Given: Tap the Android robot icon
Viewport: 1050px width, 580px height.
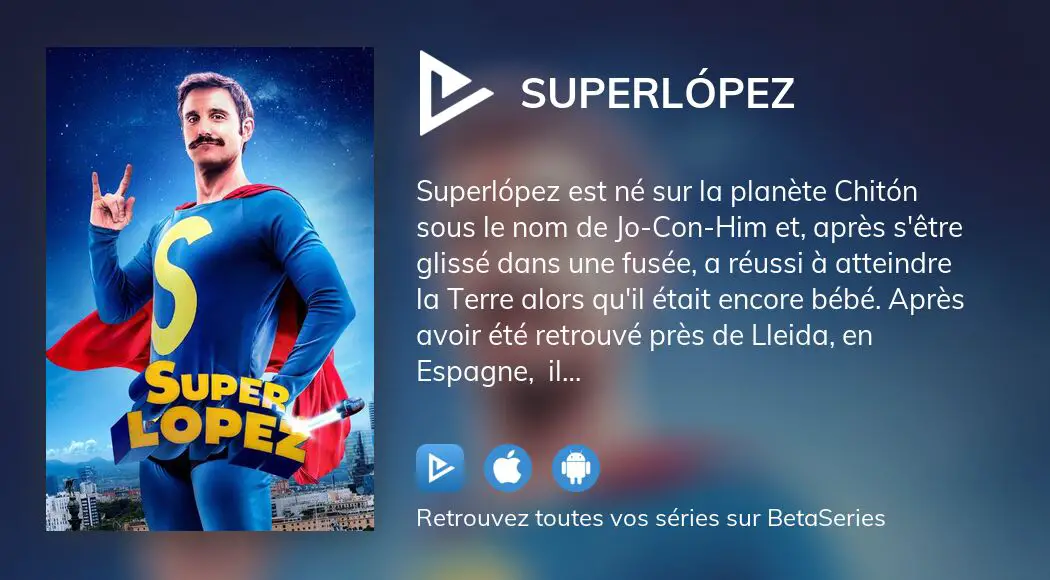Looking at the screenshot, I should pos(576,467).
